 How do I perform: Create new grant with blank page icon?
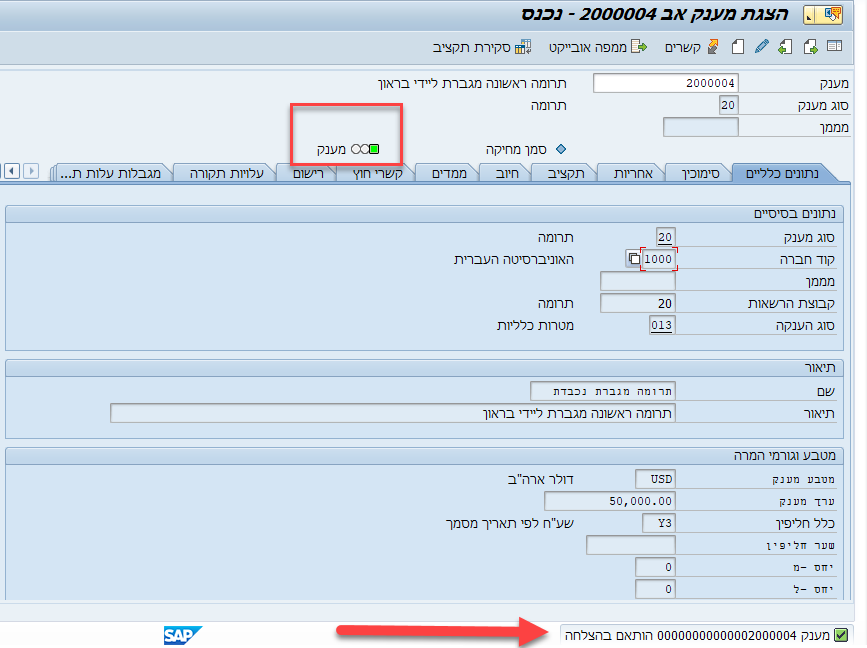738,47
